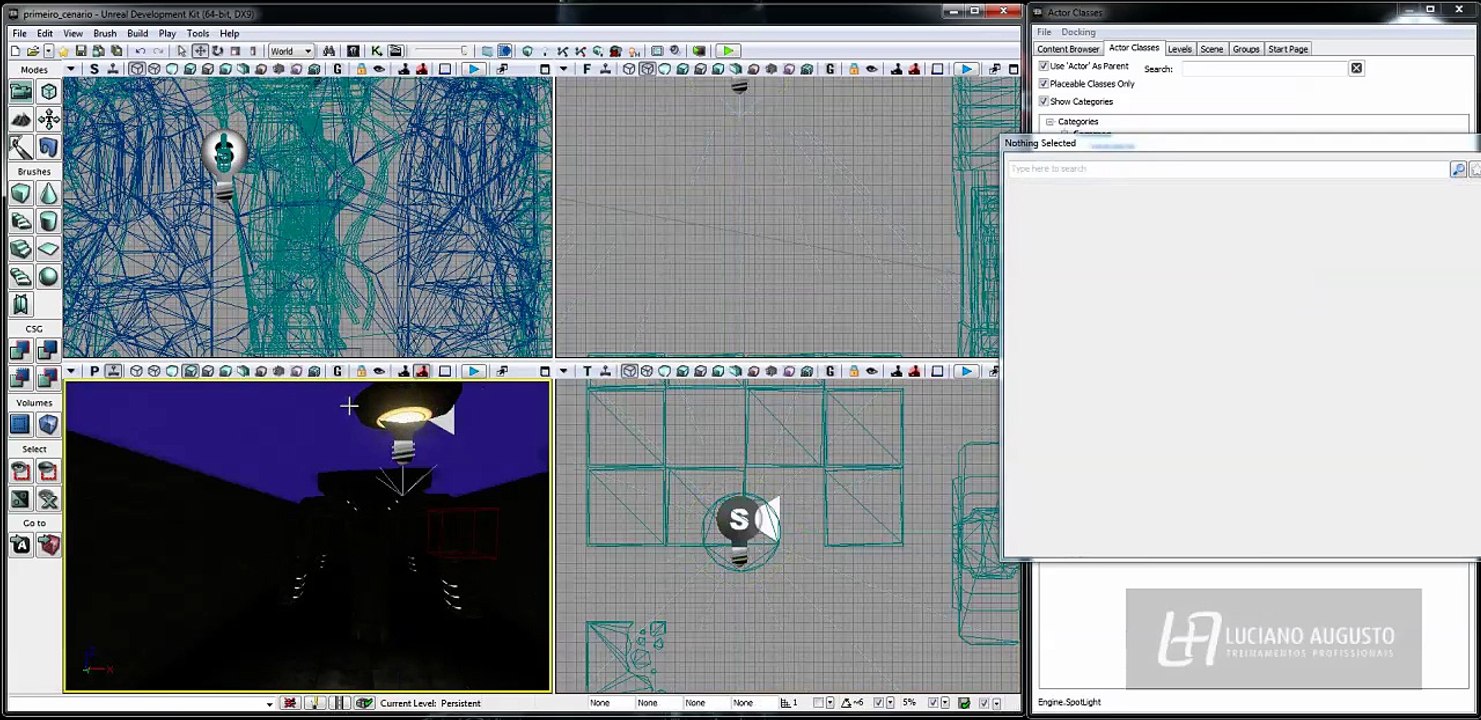Open the World coordinate system dropdown
This screenshot has height=720, width=1481.
291,51
